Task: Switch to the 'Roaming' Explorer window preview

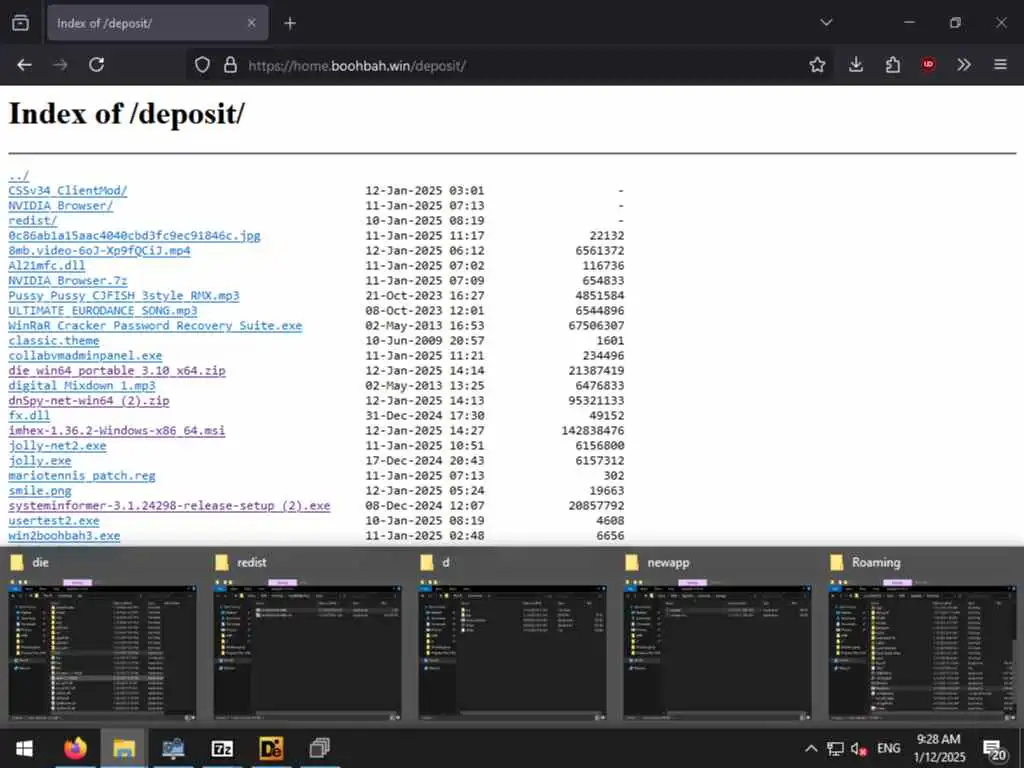Action: (x=923, y=637)
